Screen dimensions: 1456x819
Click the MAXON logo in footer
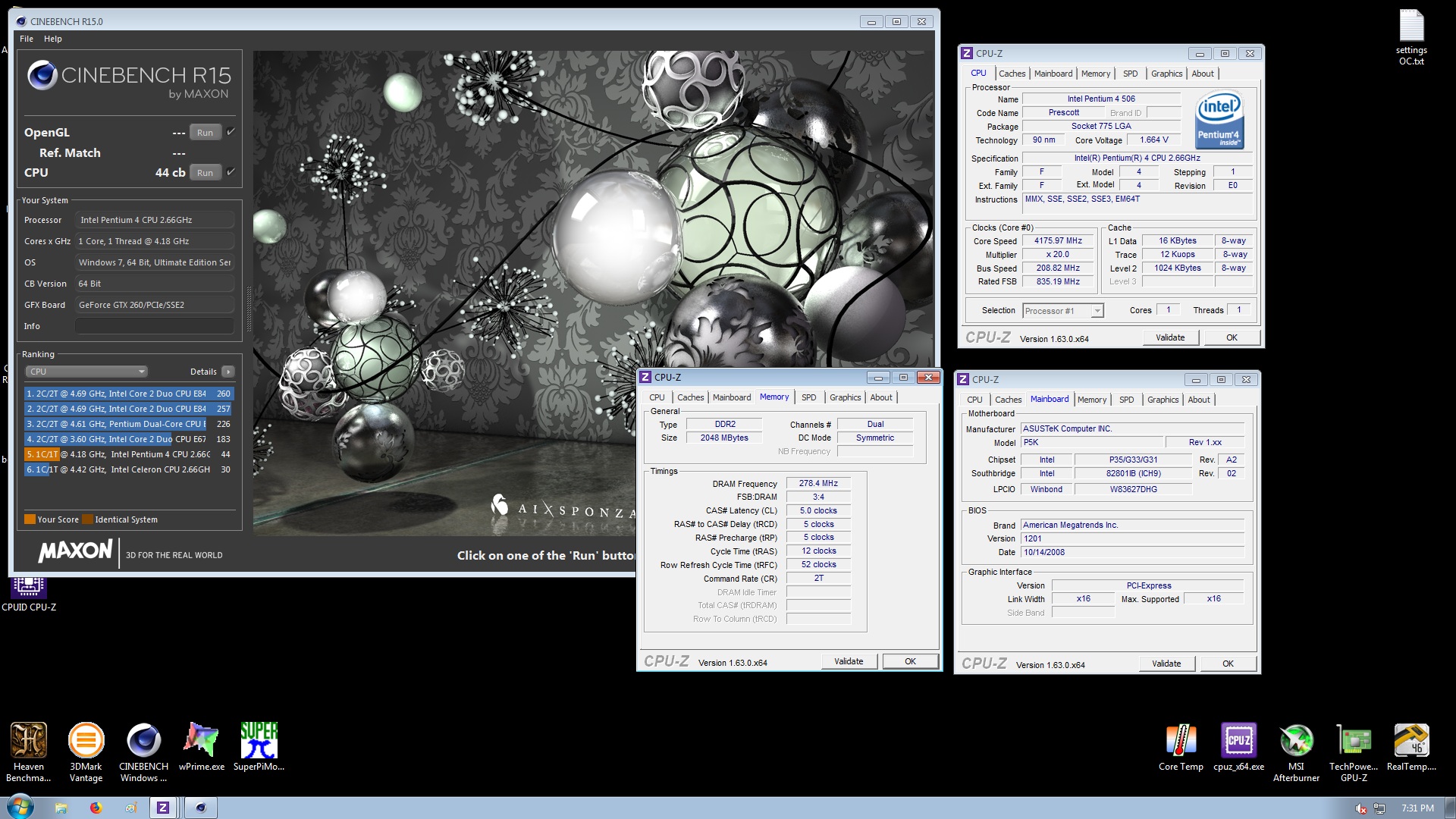pos(75,551)
